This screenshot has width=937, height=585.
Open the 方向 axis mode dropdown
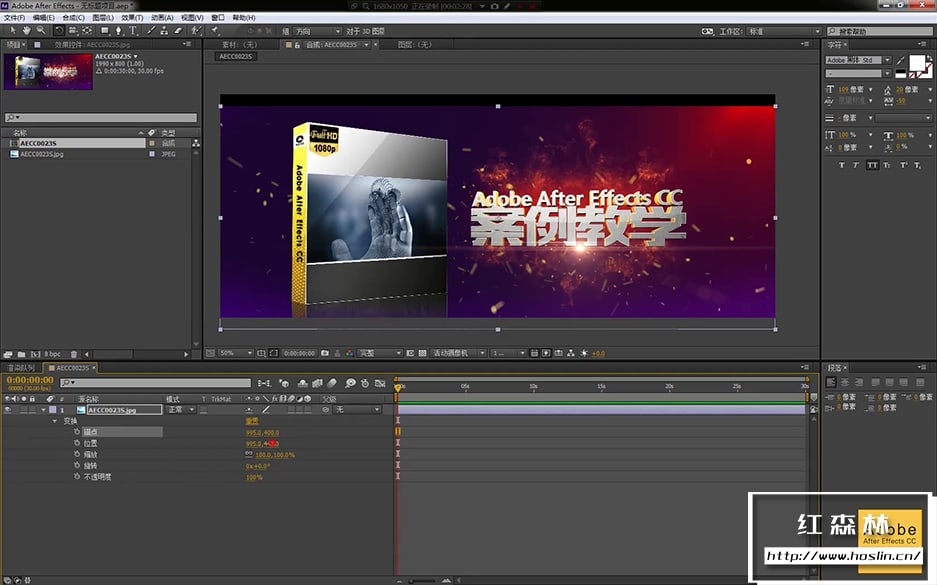[x=317, y=31]
